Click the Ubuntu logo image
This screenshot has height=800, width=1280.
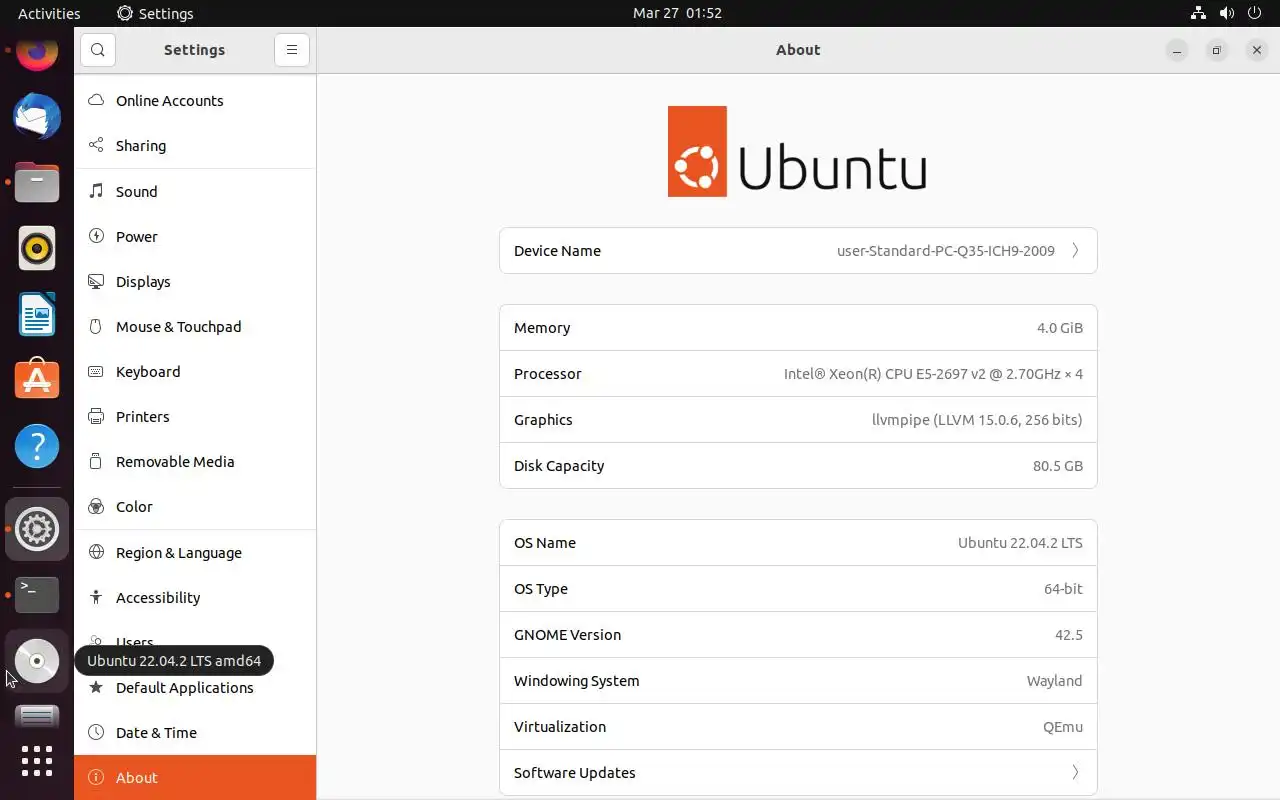point(797,151)
